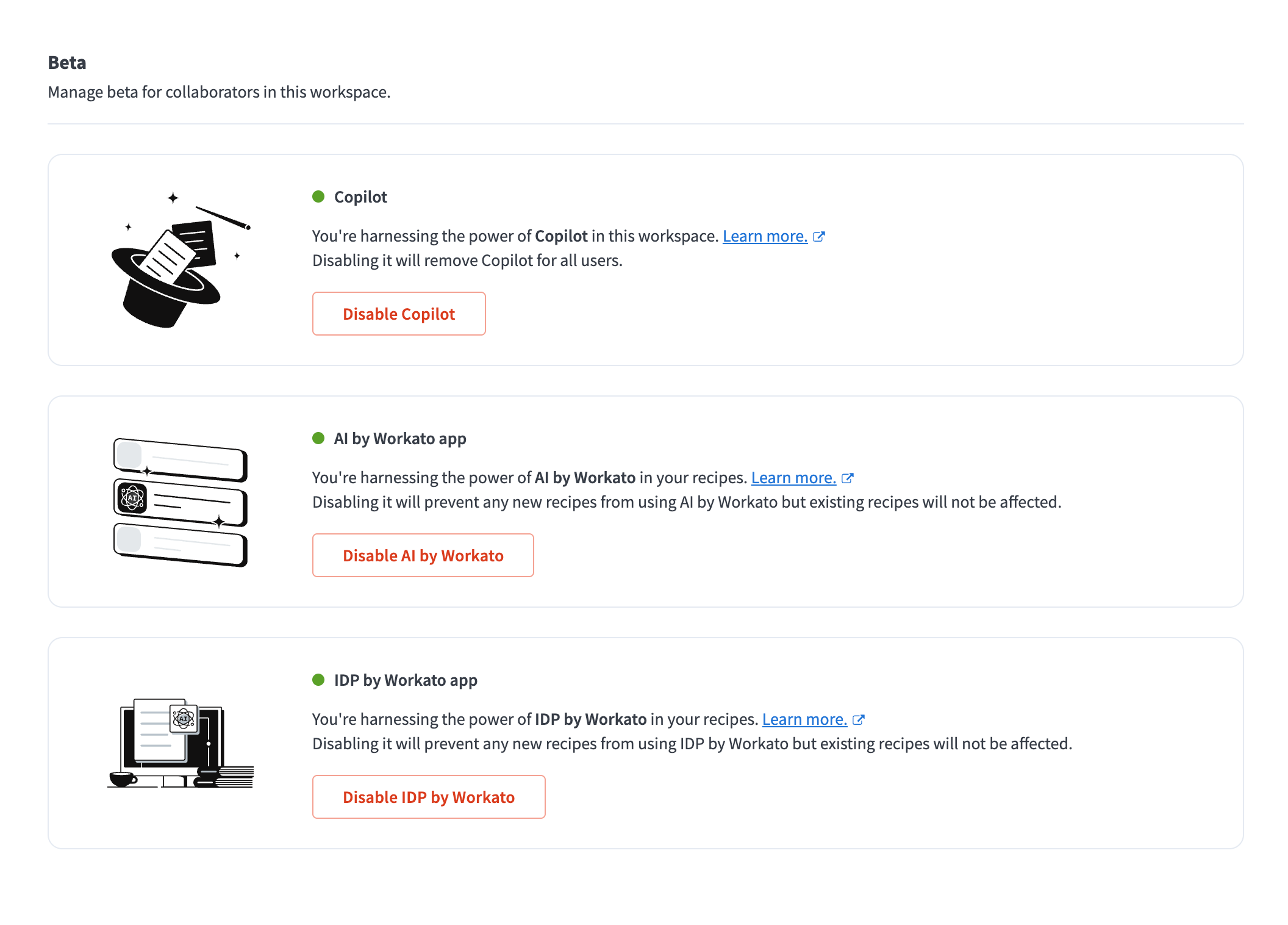This screenshot has width=1288, height=925.
Task: Click external link icon beside IDP Learn more
Action: click(859, 720)
